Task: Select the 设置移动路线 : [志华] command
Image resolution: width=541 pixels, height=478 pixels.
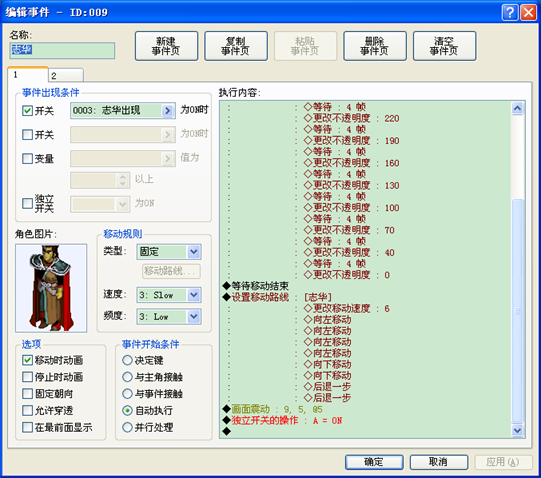Action: tap(277, 297)
